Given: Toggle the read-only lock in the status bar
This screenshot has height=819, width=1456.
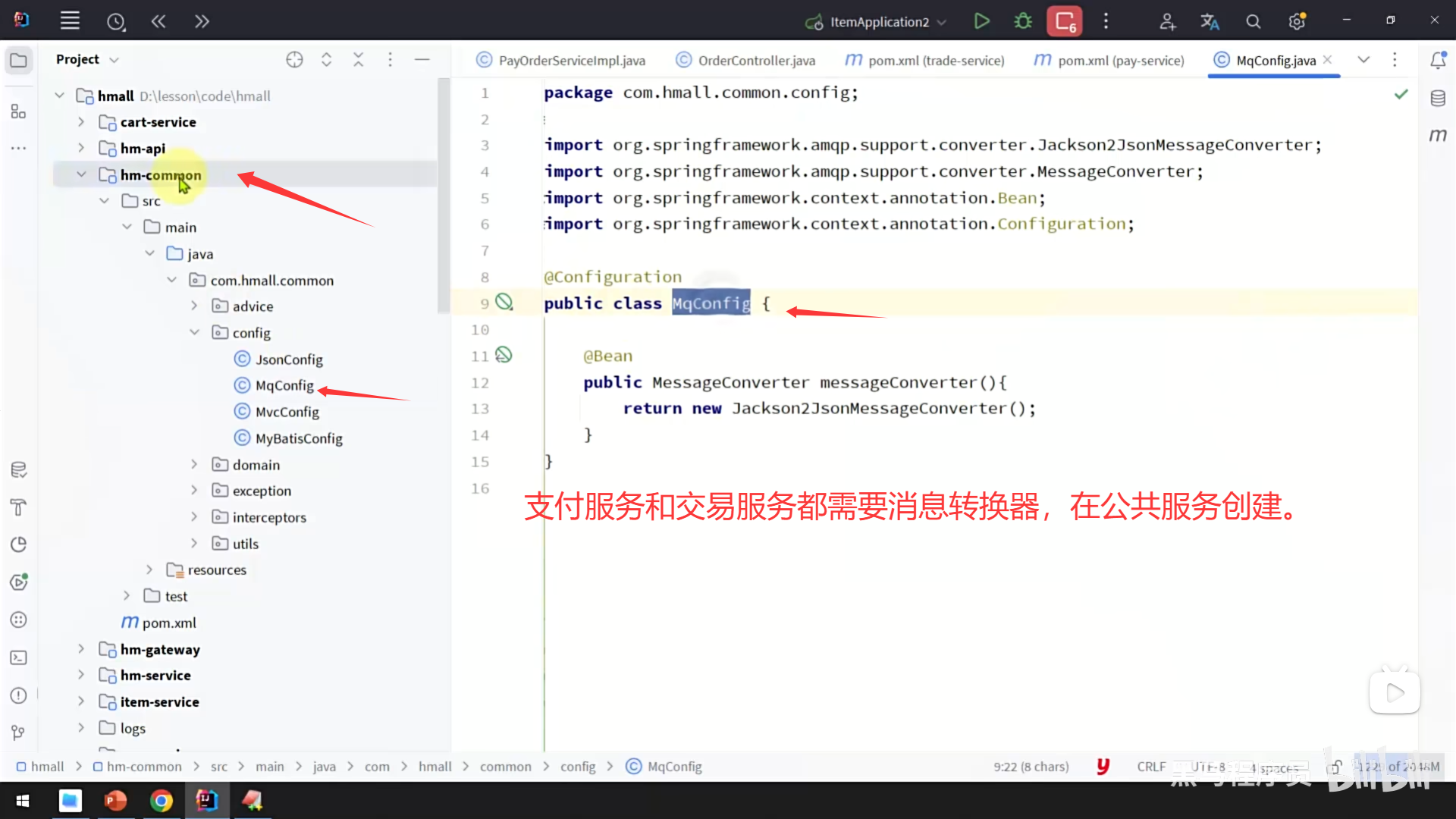Looking at the screenshot, I should 1335,767.
